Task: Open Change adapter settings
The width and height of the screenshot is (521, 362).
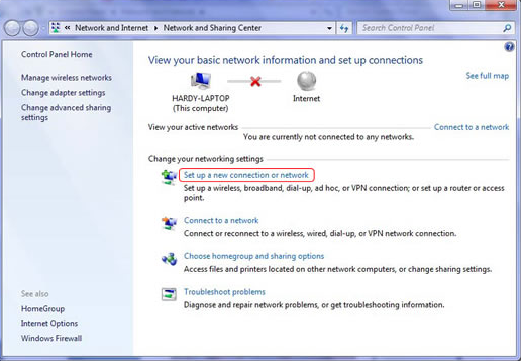Action: click(63, 93)
